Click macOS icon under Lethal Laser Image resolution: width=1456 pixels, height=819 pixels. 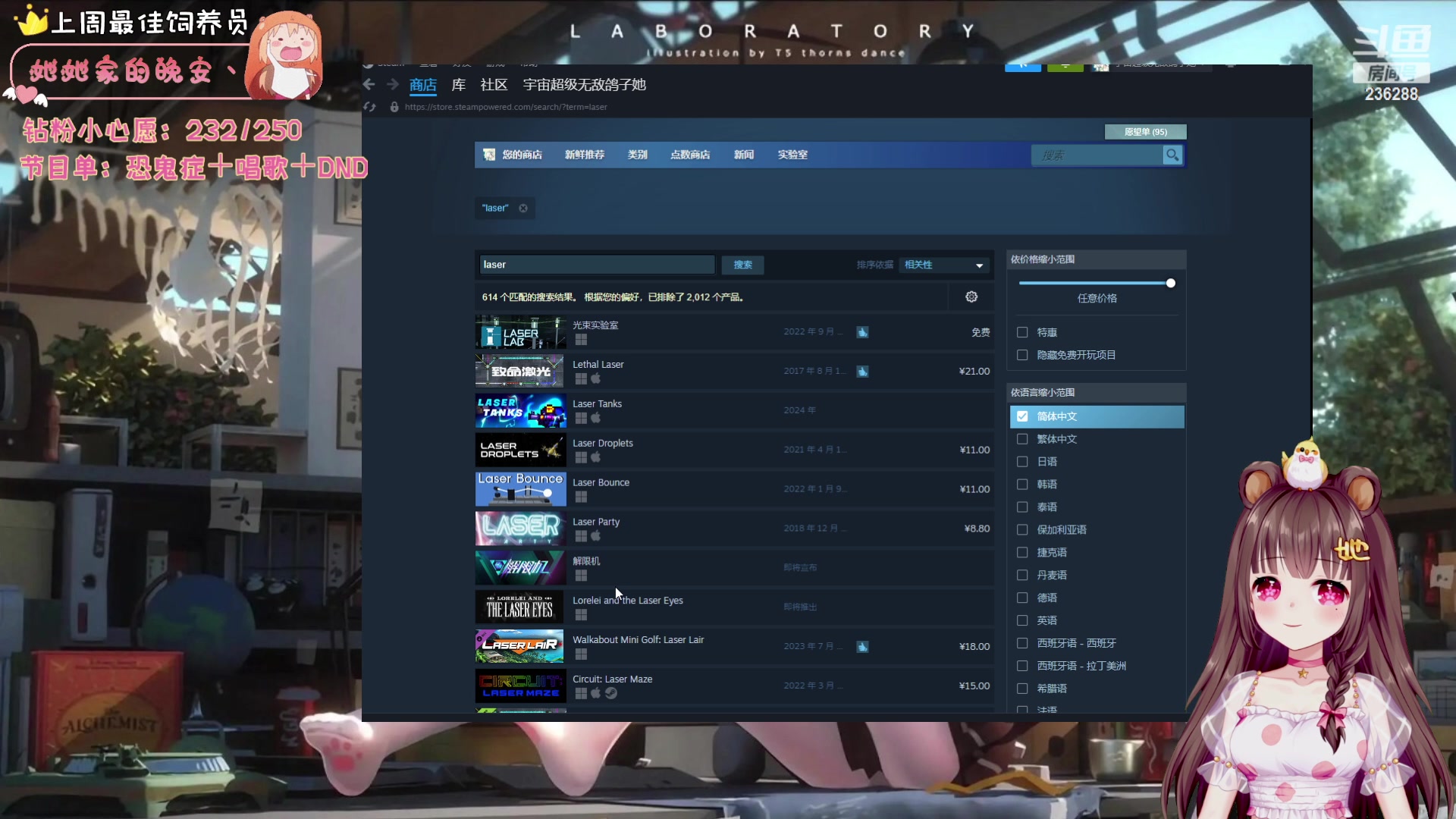(596, 378)
